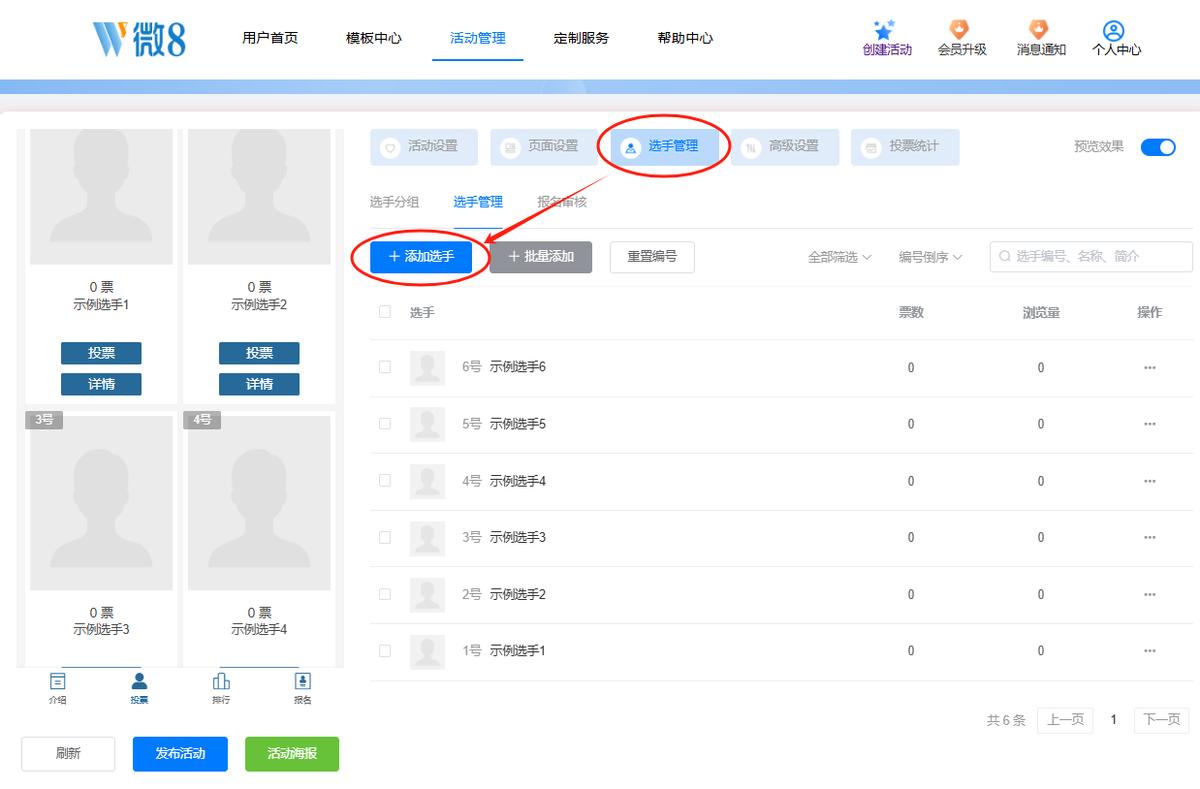Open actions menu for 示例选手6
The image size is (1200, 789).
coord(1150,368)
